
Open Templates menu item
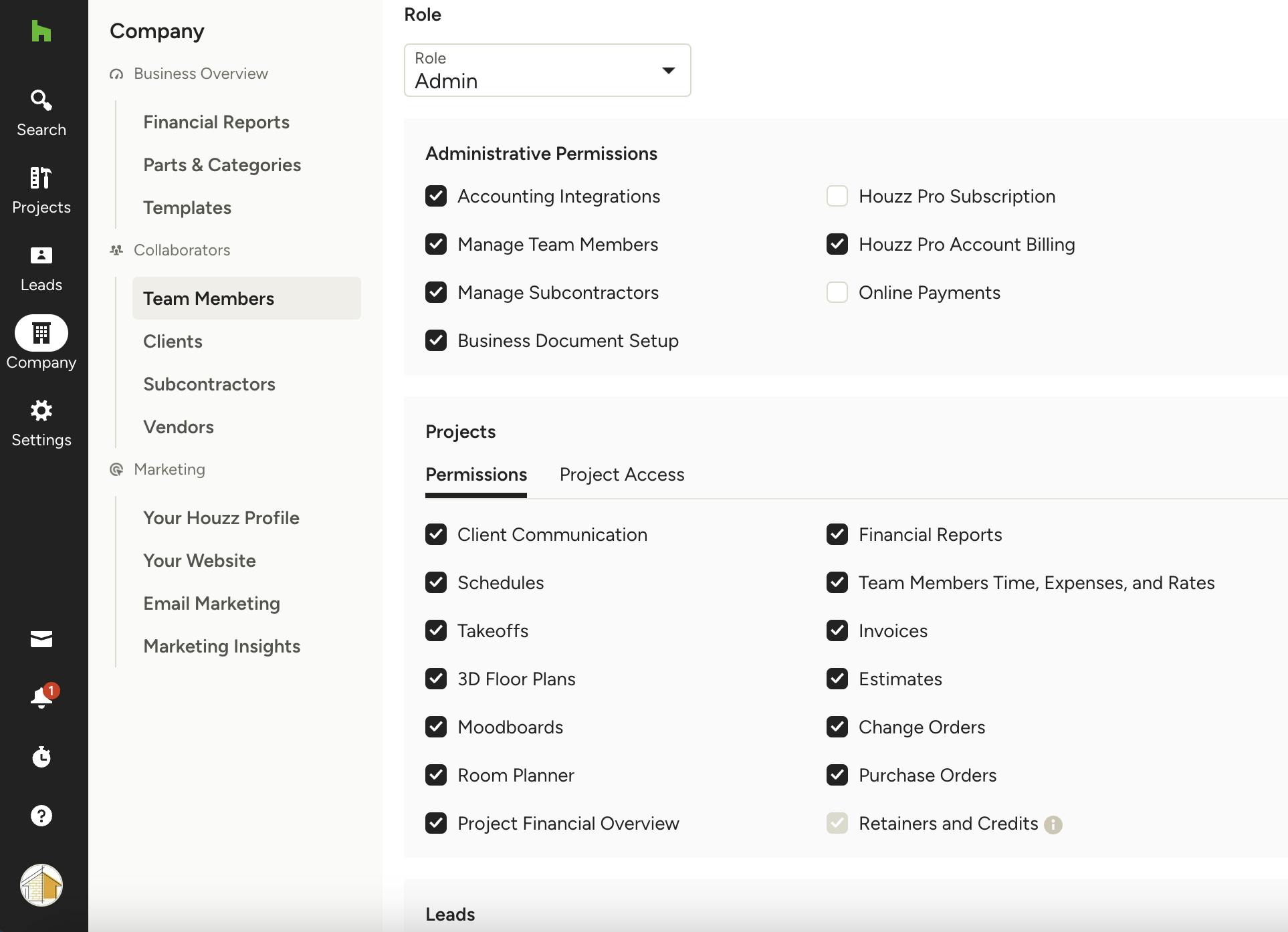coord(187,208)
